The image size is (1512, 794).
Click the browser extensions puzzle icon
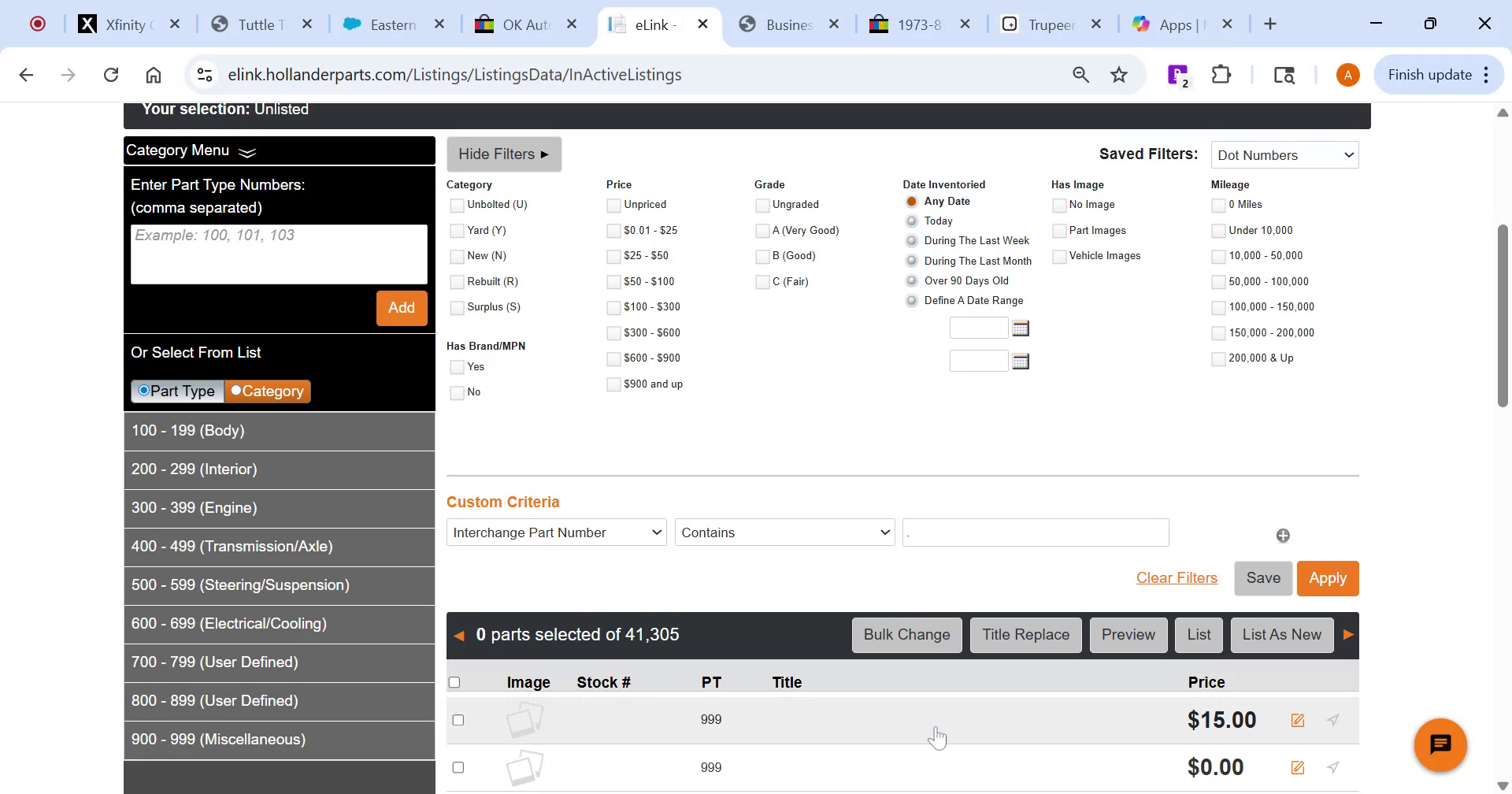click(1221, 74)
